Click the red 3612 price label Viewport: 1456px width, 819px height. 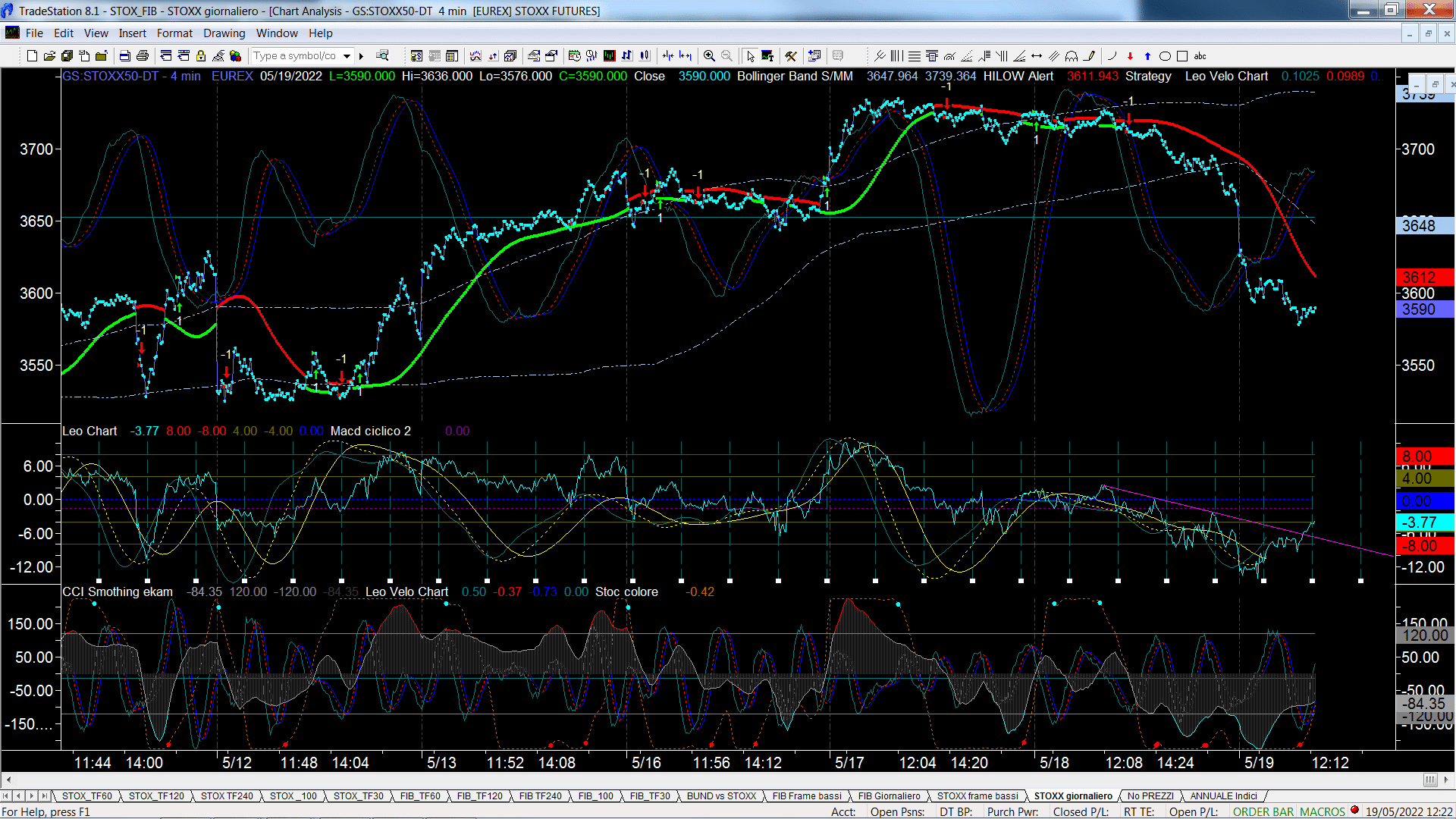pyautogui.click(x=1425, y=278)
